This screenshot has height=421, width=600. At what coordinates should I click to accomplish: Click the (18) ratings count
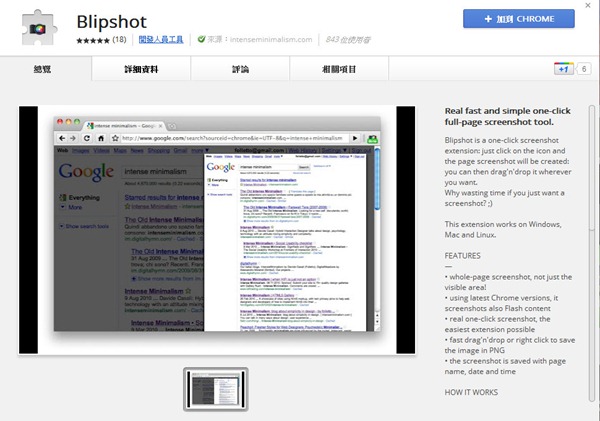(x=119, y=39)
